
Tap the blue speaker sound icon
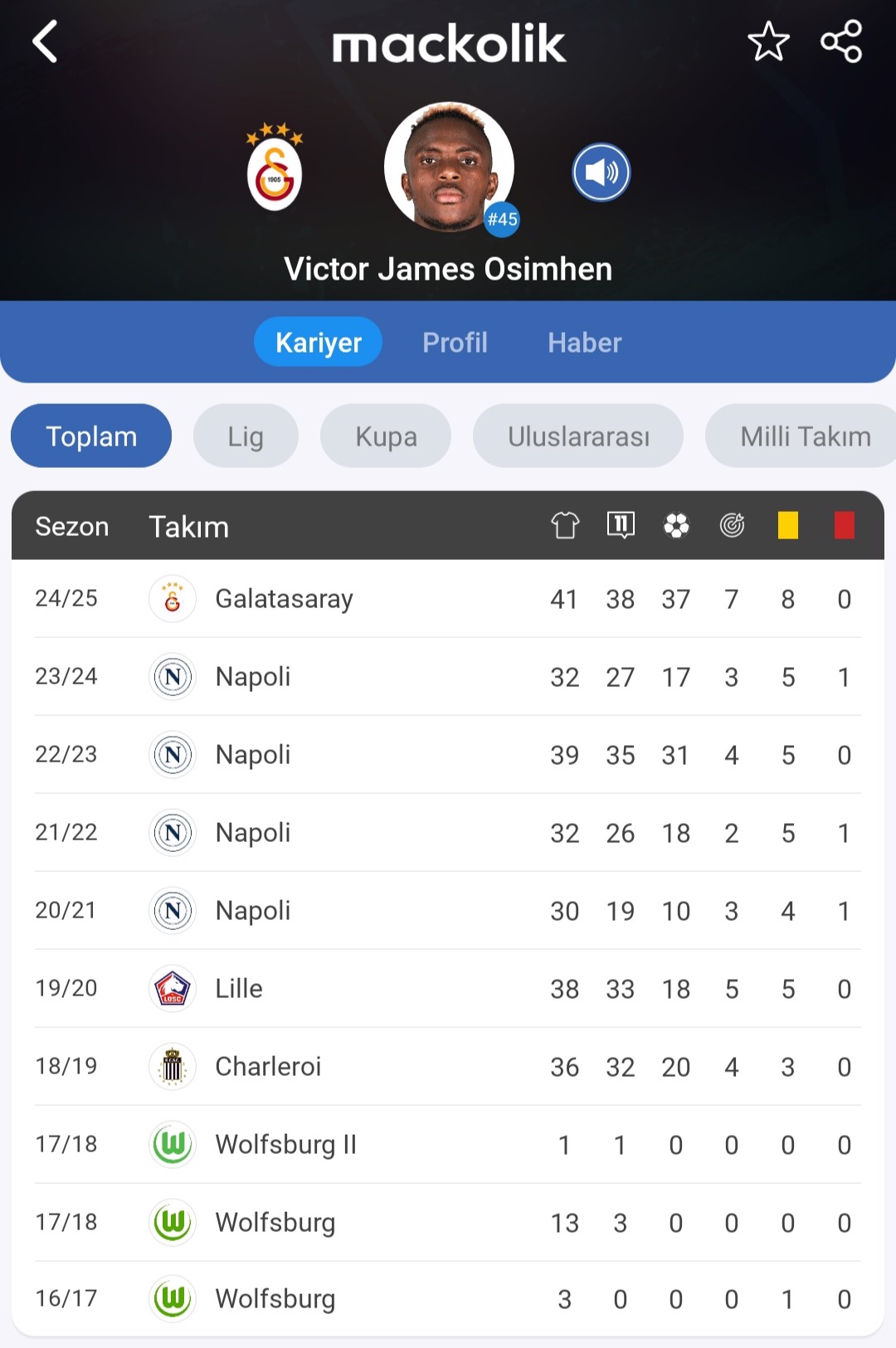(601, 173)
